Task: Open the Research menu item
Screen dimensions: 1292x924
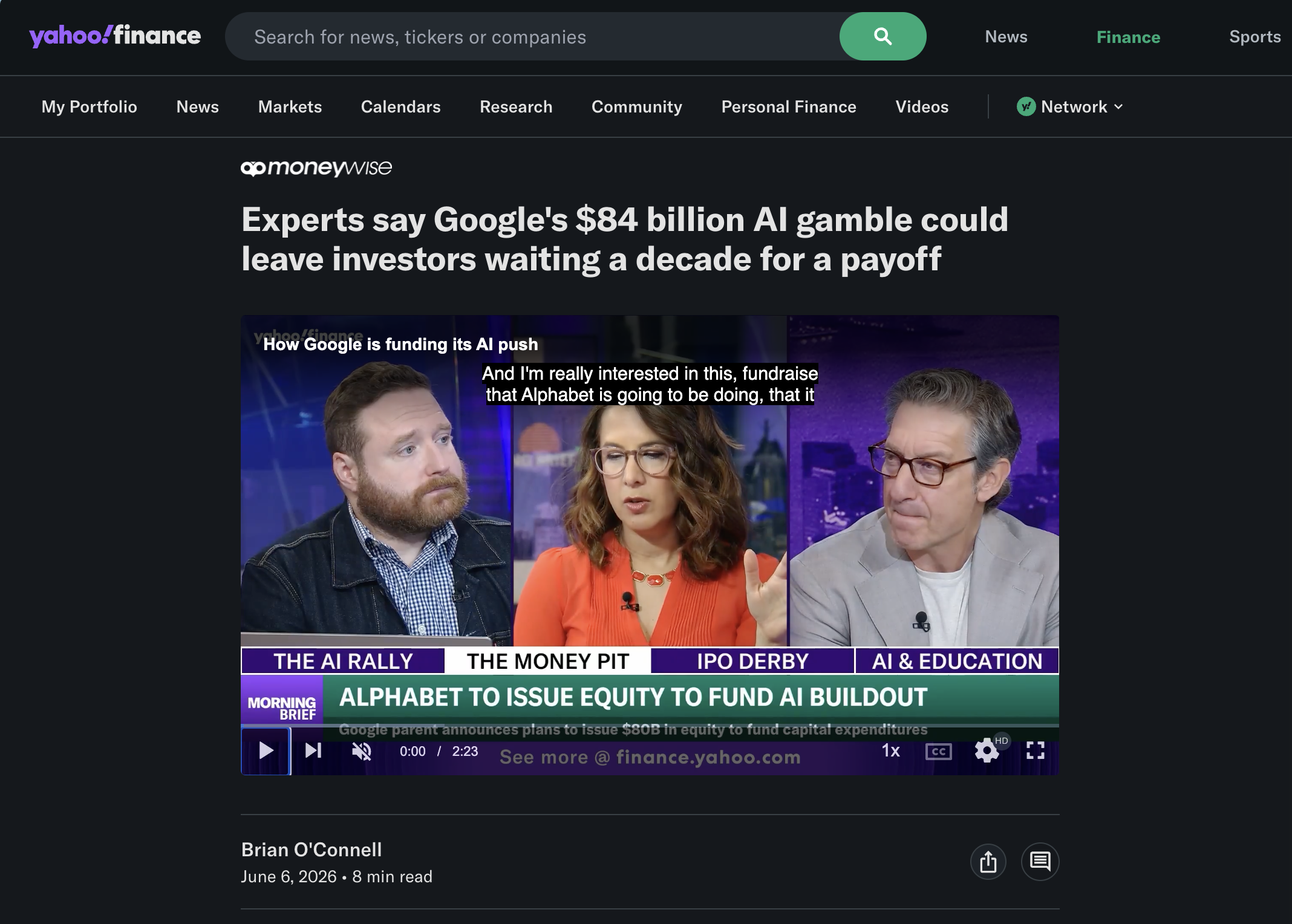Action: 516,107
